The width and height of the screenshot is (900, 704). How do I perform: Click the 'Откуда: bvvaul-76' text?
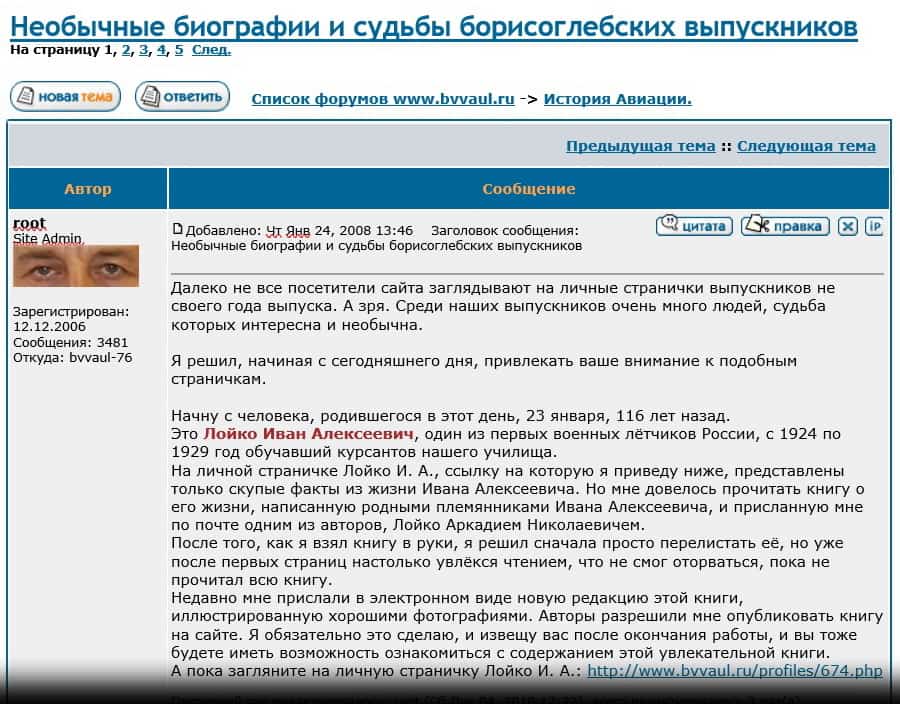point(73,357)
